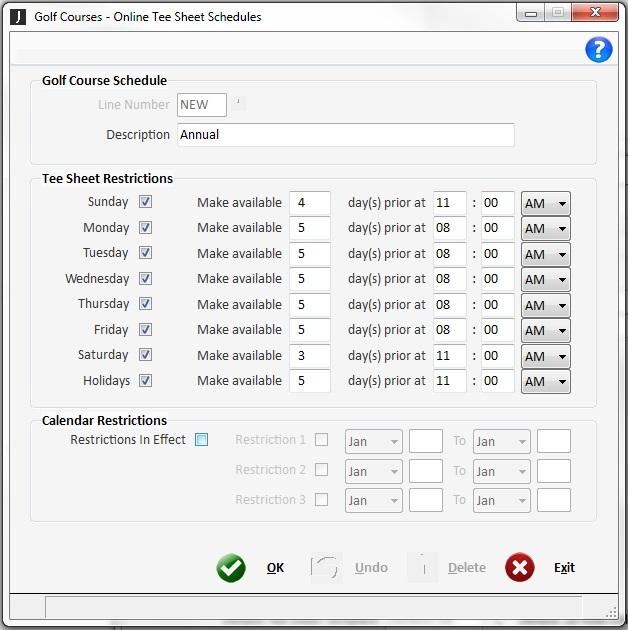Image resolution: width=628 pixels, height=630 pixels.
Task: Click the Delete icon
Action: click(422, 568)
